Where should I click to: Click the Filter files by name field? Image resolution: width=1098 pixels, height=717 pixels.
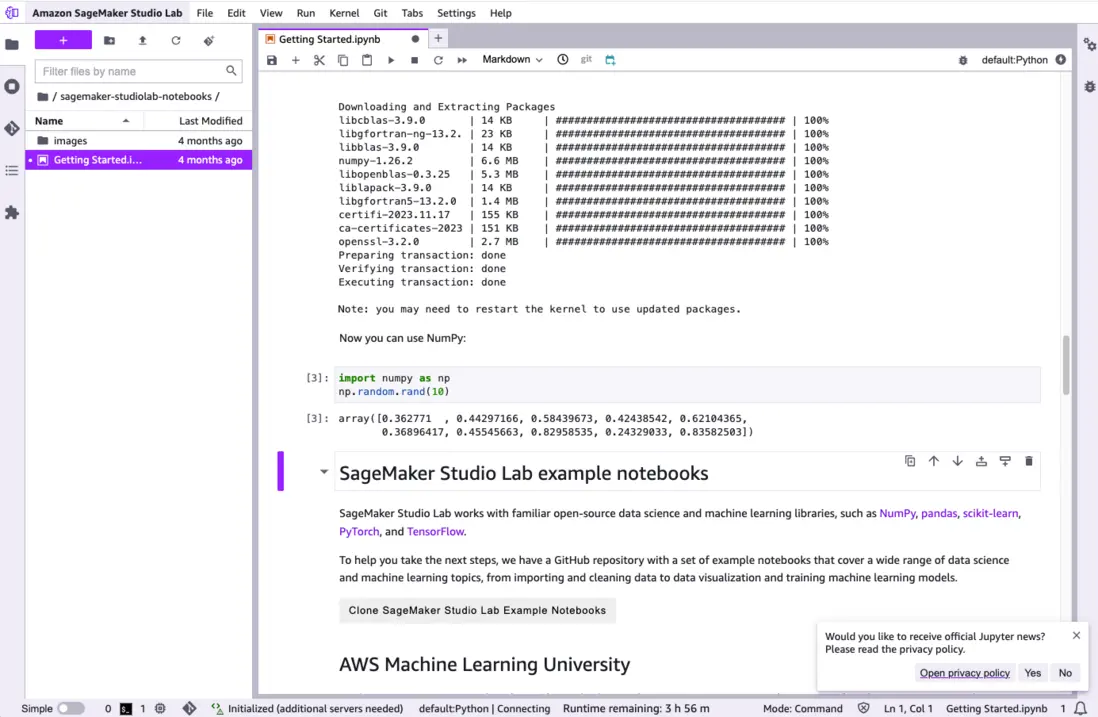pyautogui.click(x=132, y=72)
